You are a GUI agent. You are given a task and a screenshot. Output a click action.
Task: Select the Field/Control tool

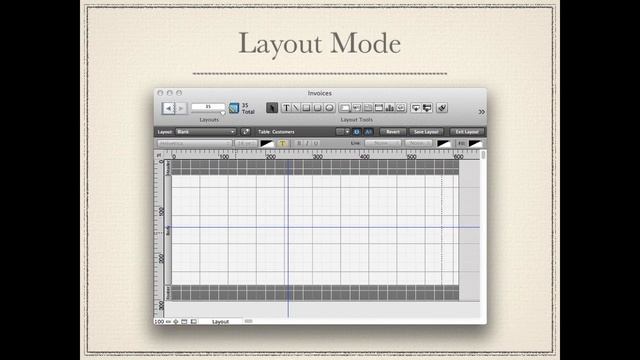coord(344,108)
